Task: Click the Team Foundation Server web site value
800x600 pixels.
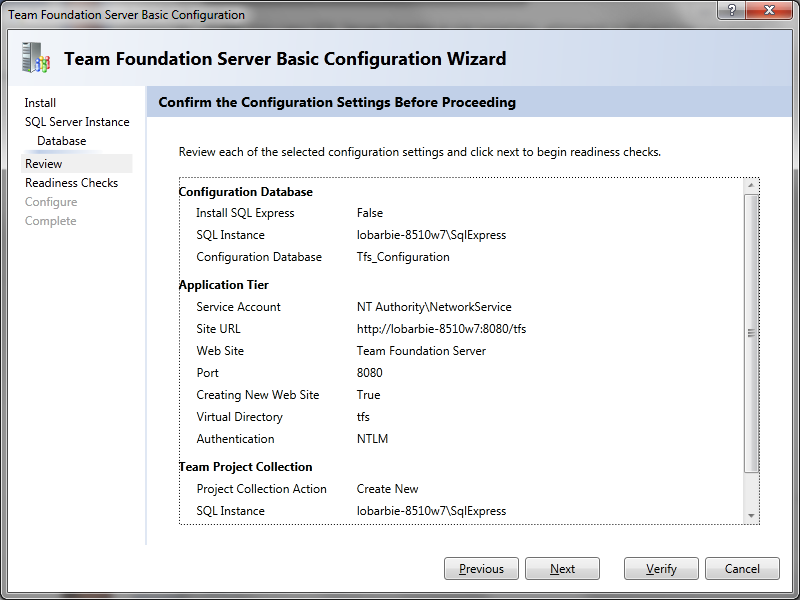Action: point(421,351)
